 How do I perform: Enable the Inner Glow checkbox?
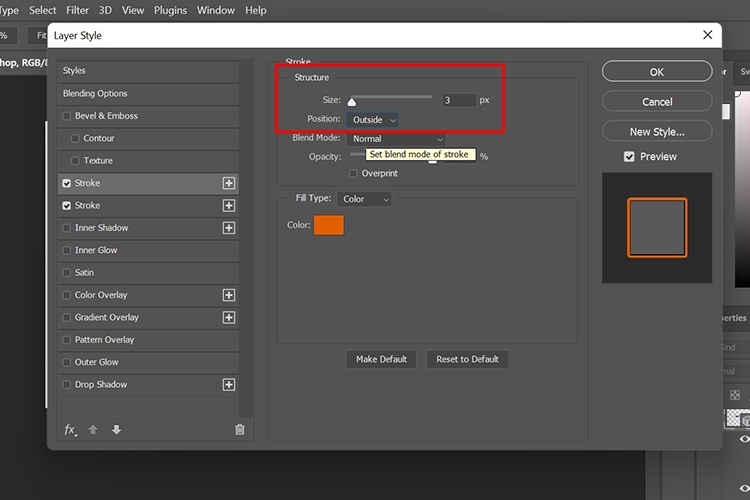click(66, 250)
